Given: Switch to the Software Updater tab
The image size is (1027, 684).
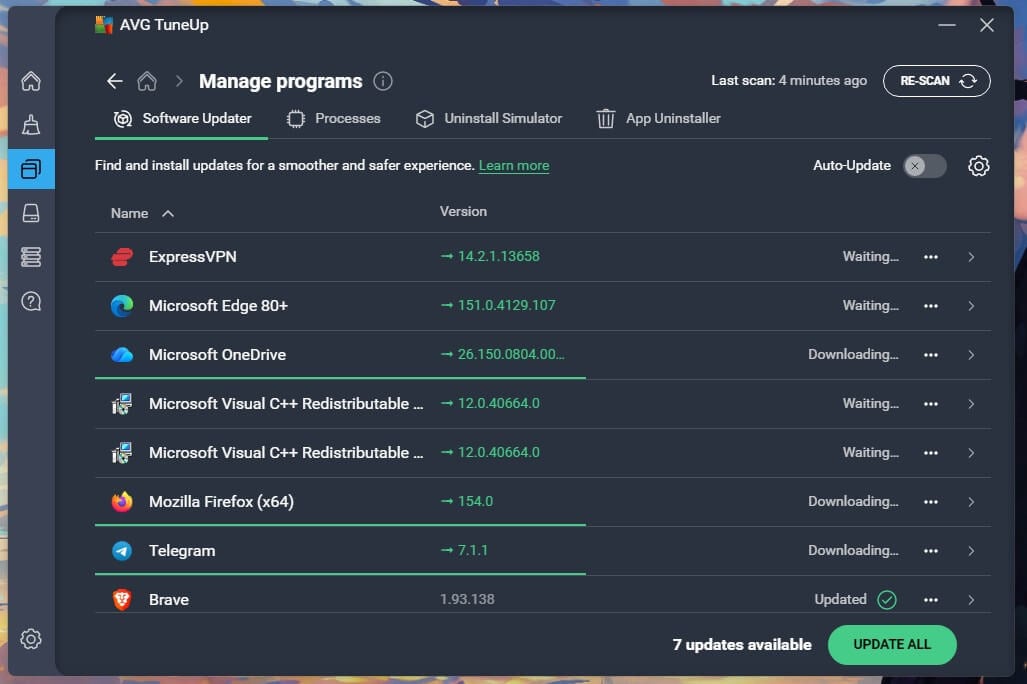Looking at the screenshot, I should pyautogui.click(x=182, y=119).
